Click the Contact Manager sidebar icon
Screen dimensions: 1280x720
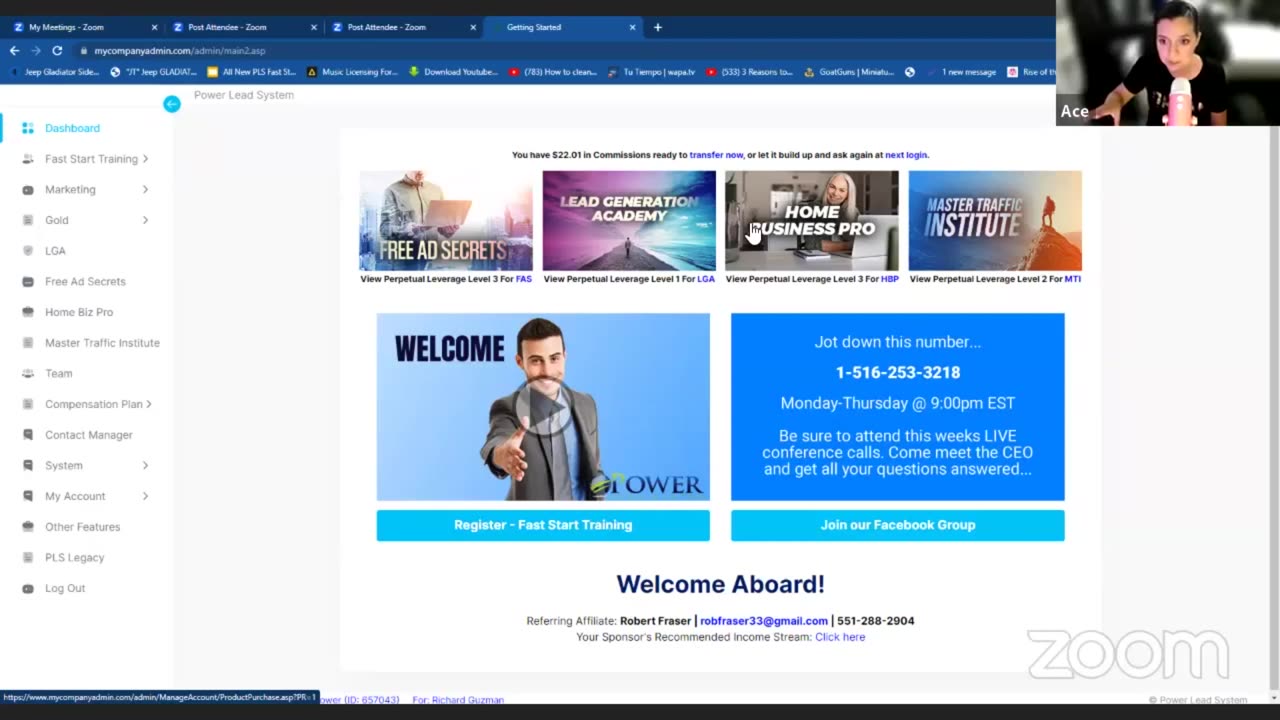click(x=28, y=435)
